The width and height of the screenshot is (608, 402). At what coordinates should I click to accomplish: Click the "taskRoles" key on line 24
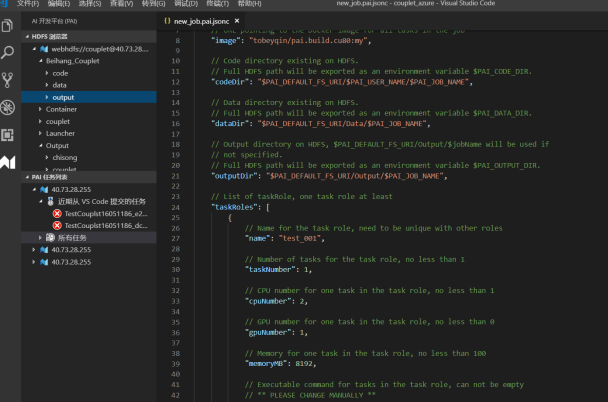click(234, 207)
